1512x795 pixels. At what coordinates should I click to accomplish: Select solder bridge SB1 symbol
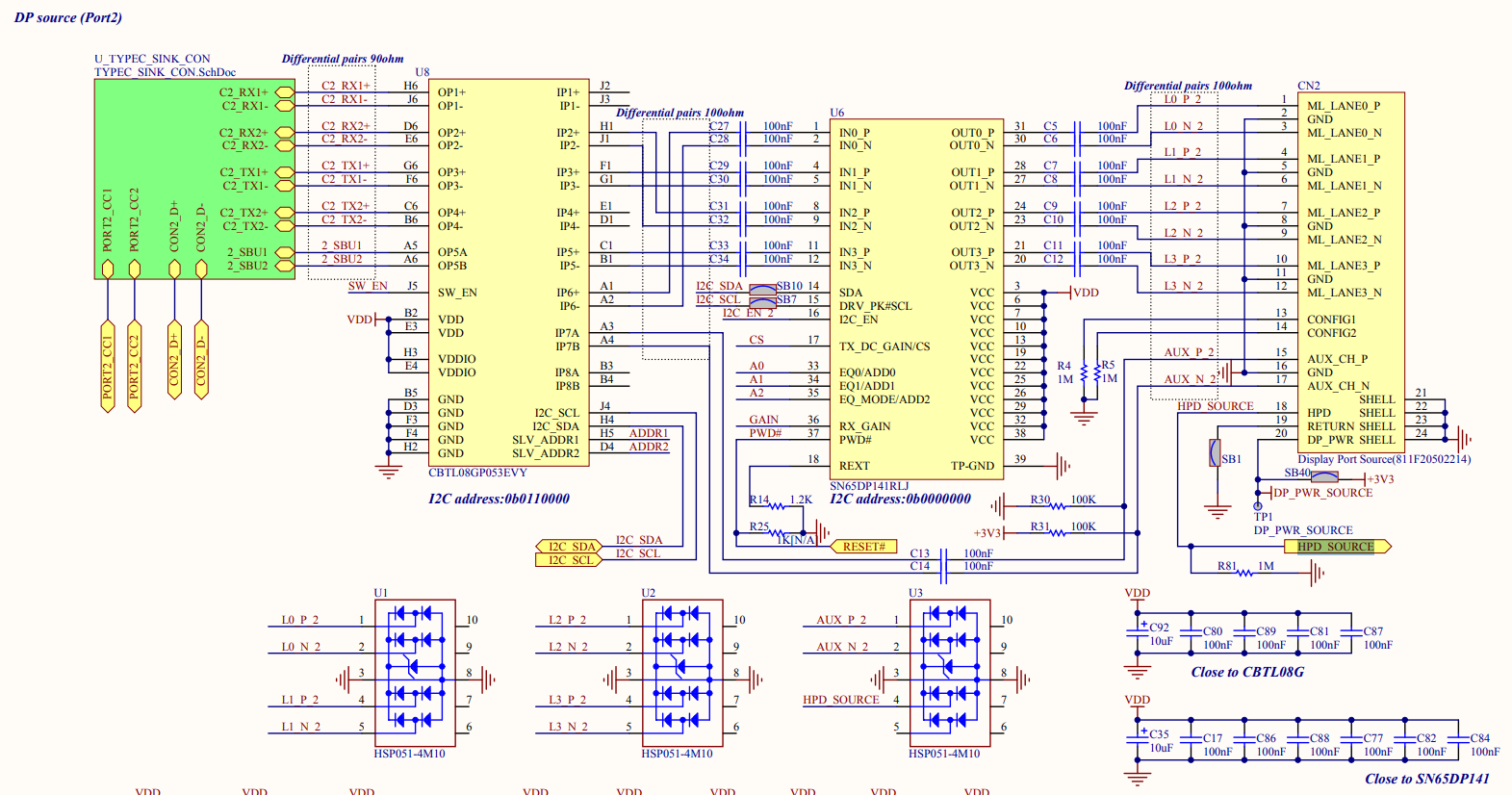click(x=1216, y=452)
